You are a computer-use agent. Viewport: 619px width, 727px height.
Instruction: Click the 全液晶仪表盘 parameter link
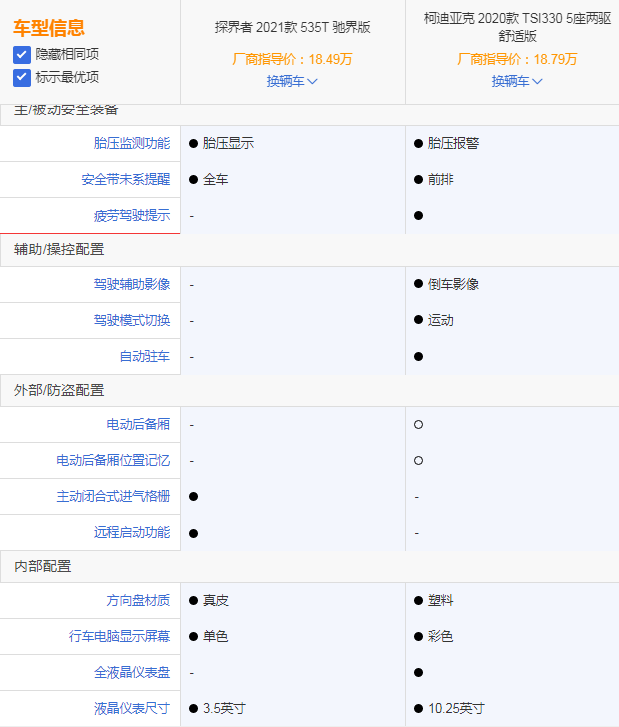point(132,672)
